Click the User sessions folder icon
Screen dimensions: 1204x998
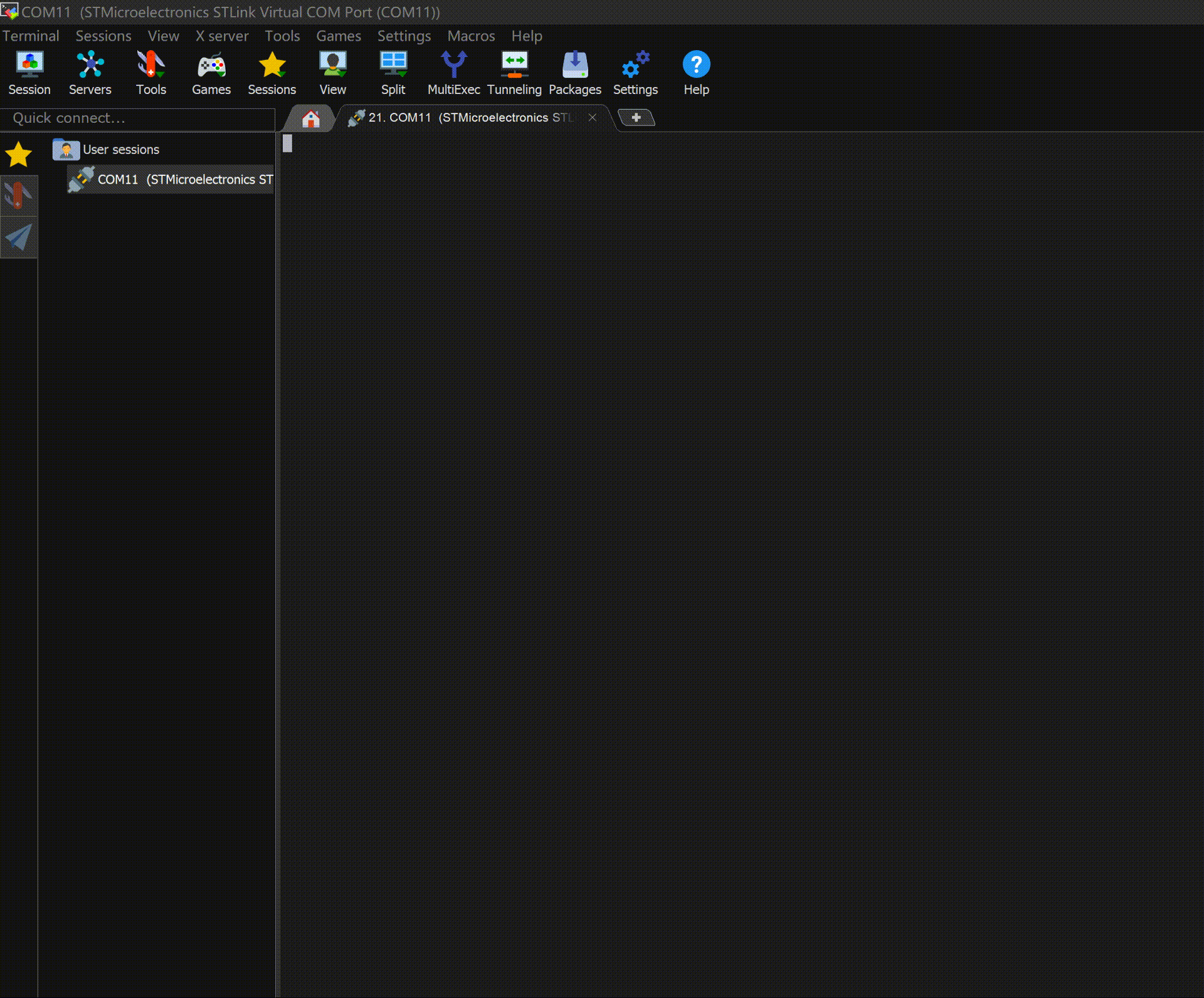point(66,149)
